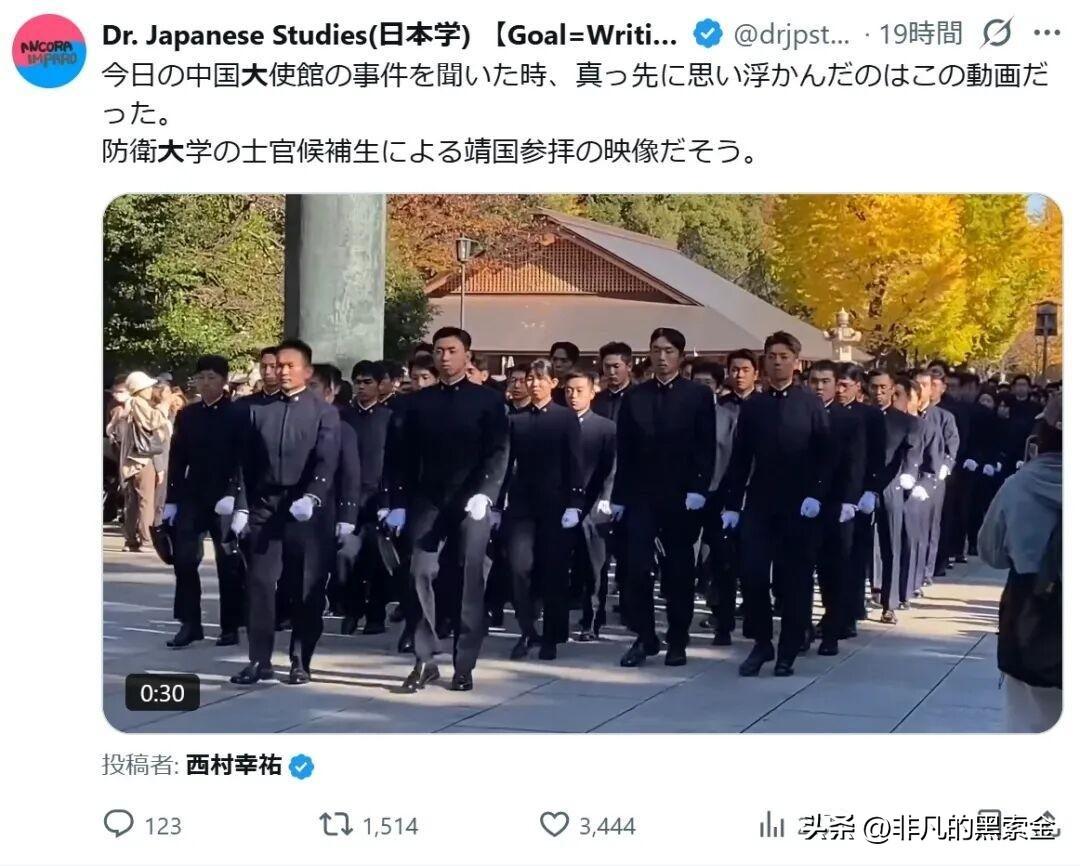Open the 西村幸祐 poster profile link
The image size is (1080, 866).
click(233, 765)
